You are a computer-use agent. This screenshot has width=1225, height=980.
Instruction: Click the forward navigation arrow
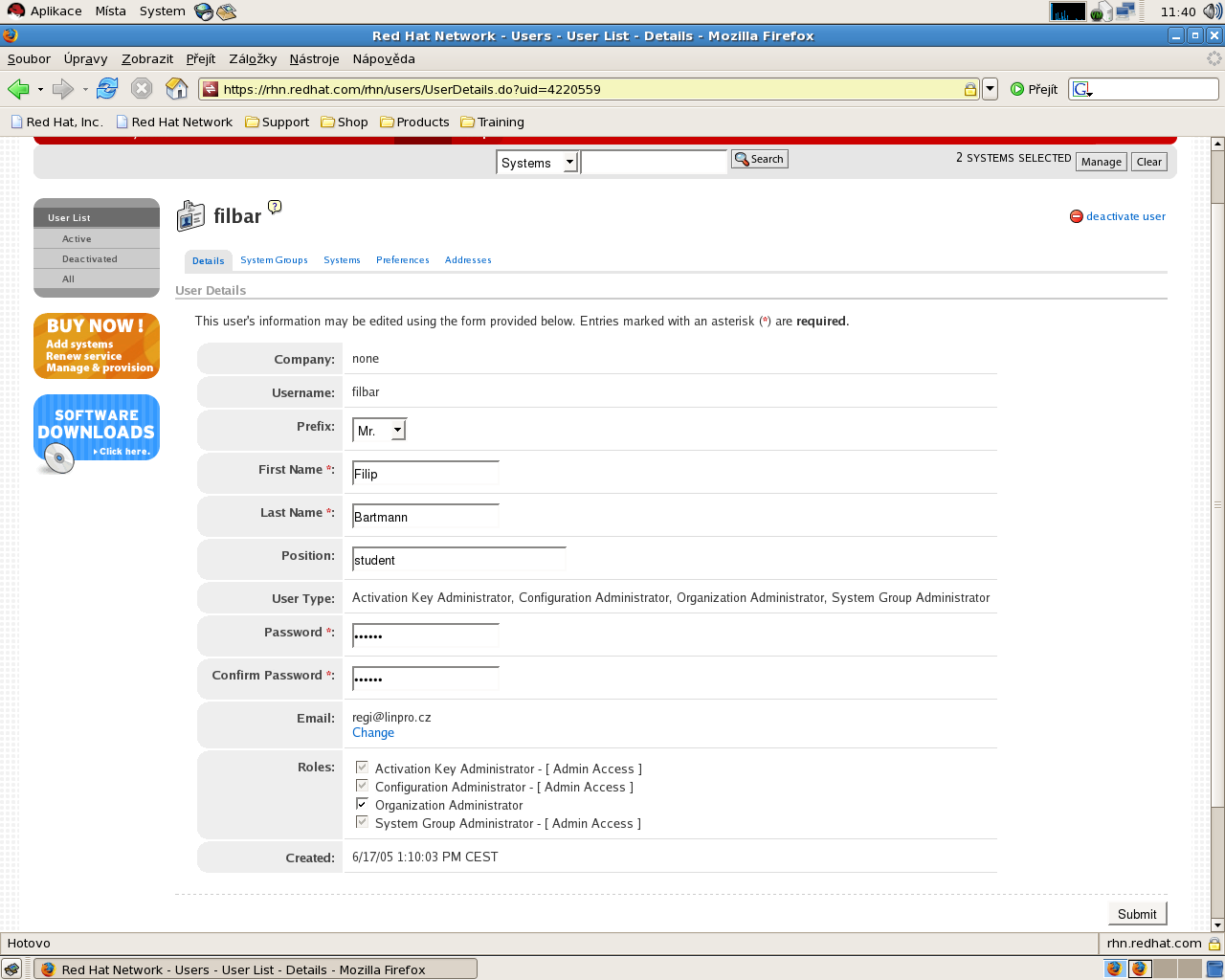tap(63, 89)
